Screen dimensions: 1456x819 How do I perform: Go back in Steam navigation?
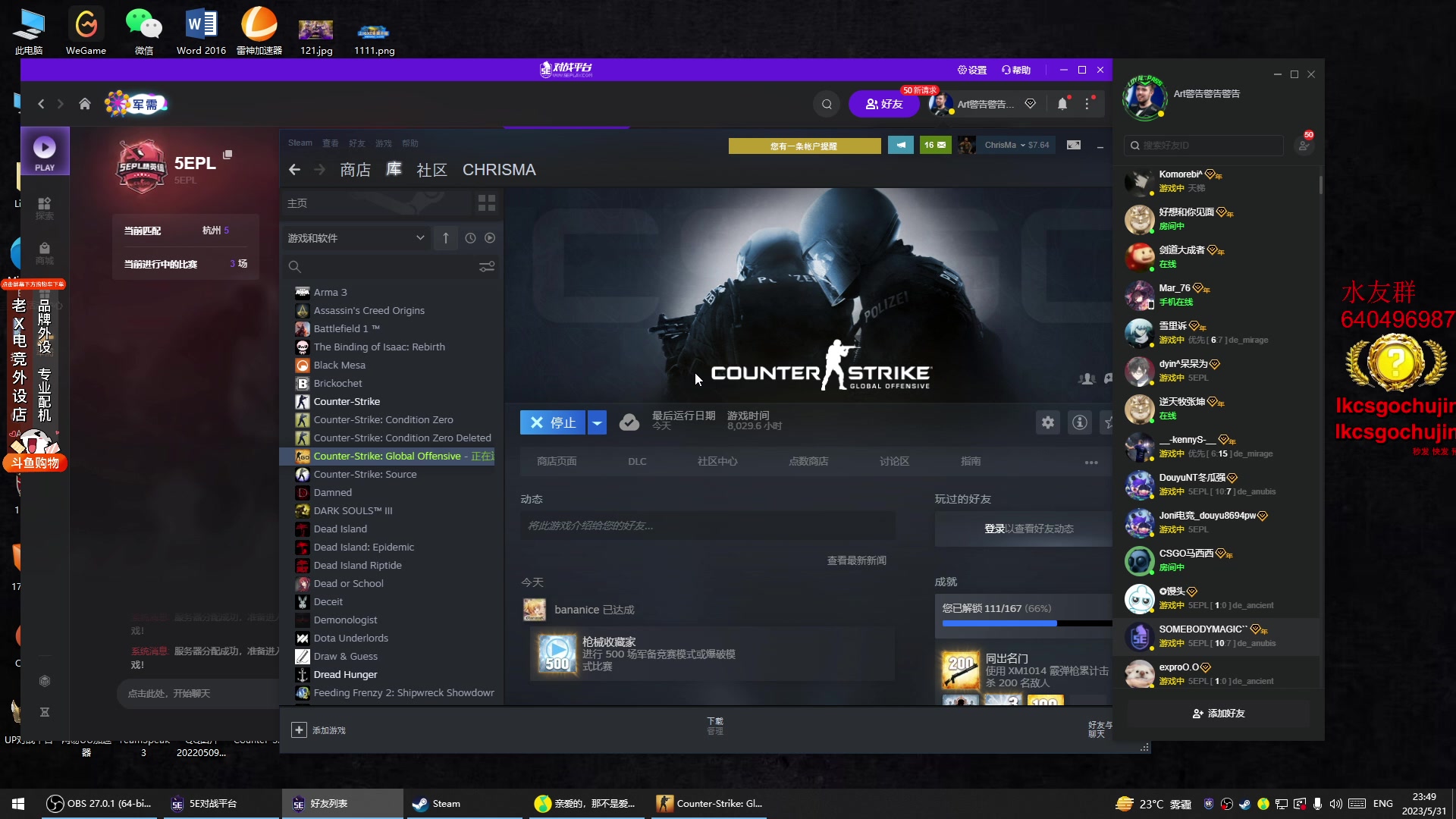tap(294, 170)
